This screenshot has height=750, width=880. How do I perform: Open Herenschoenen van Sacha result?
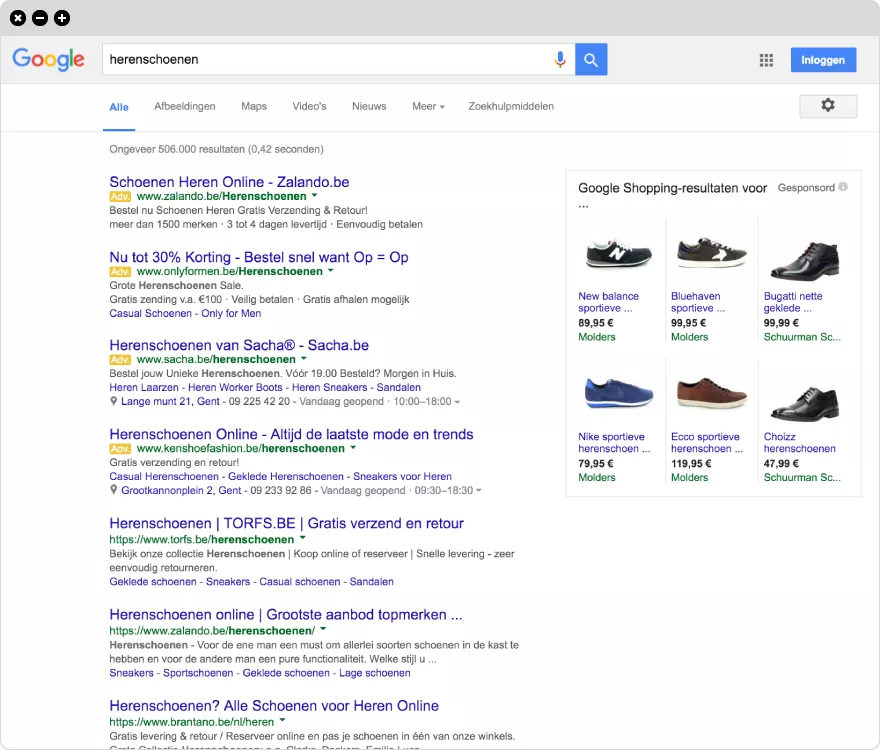pos(239,345)
